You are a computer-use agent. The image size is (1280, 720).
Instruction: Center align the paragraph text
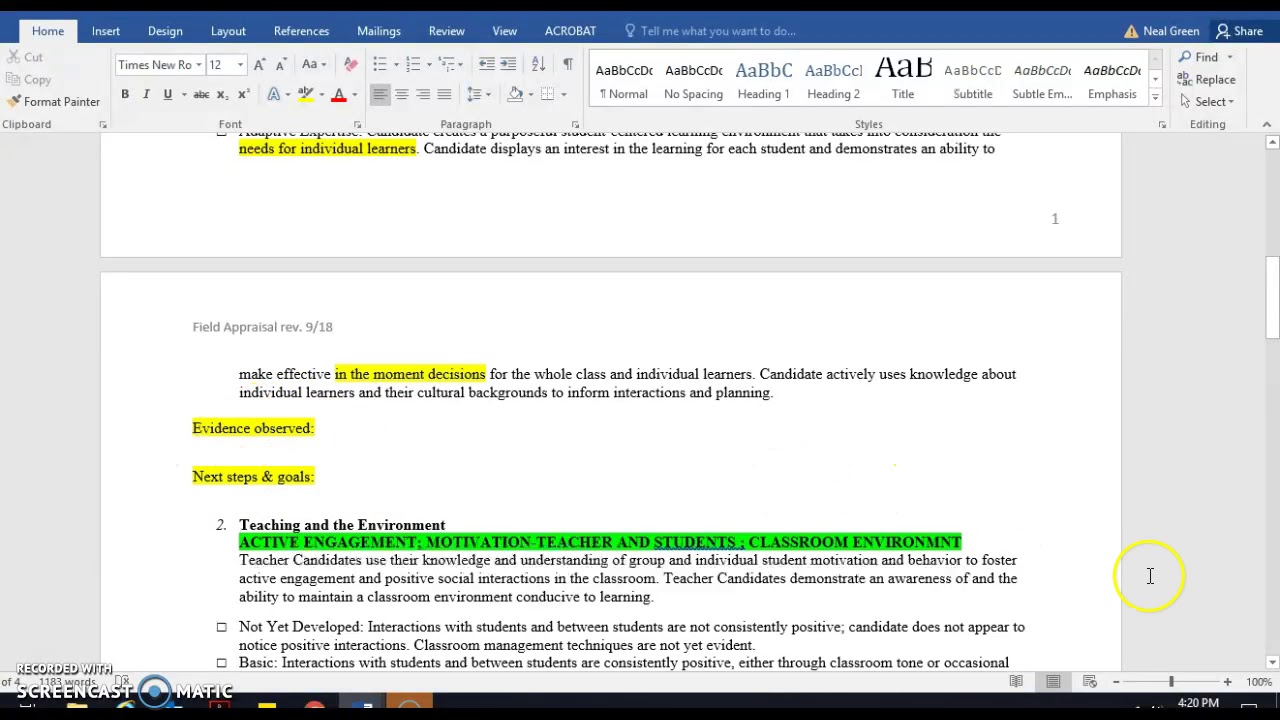401,94
